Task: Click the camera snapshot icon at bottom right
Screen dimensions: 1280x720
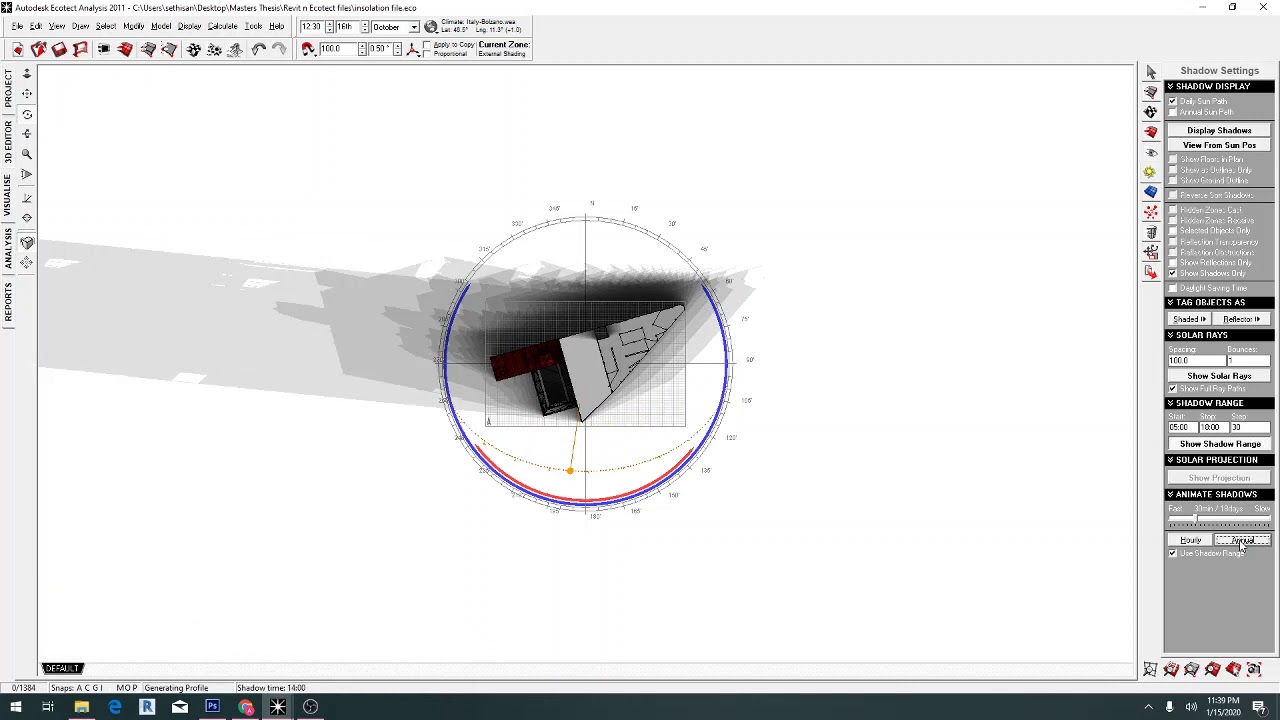Action: [1254, 670]
